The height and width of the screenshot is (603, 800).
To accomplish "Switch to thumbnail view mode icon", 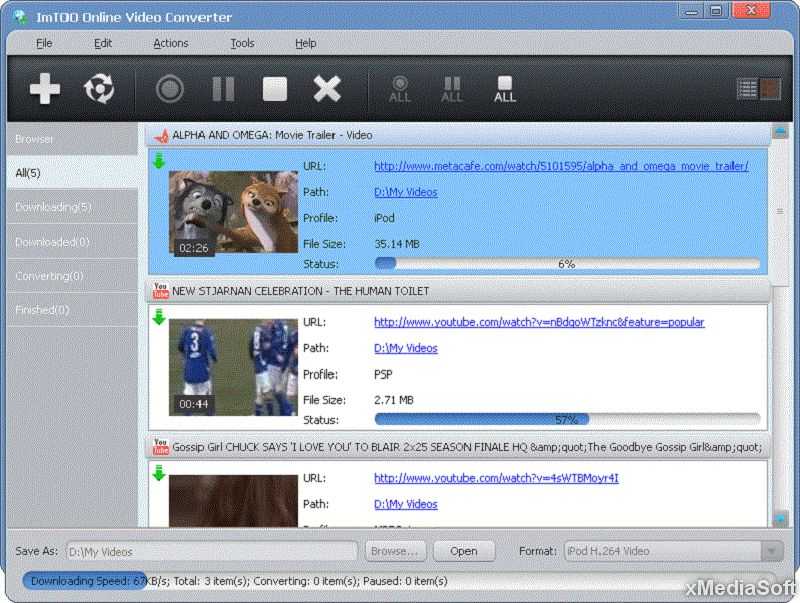I will [770, 89].
